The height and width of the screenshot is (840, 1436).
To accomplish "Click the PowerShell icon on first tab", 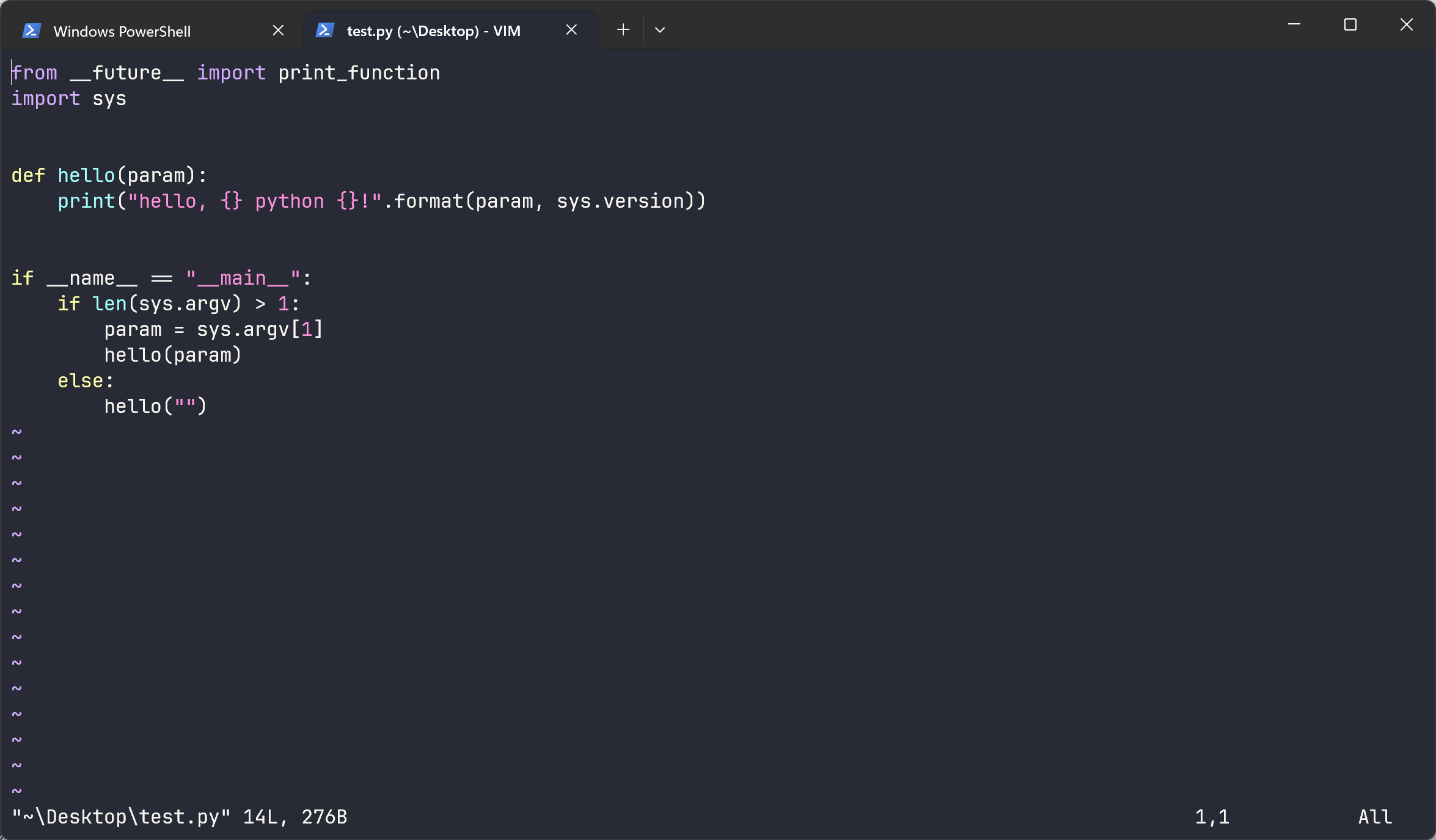I will (31, 31).
